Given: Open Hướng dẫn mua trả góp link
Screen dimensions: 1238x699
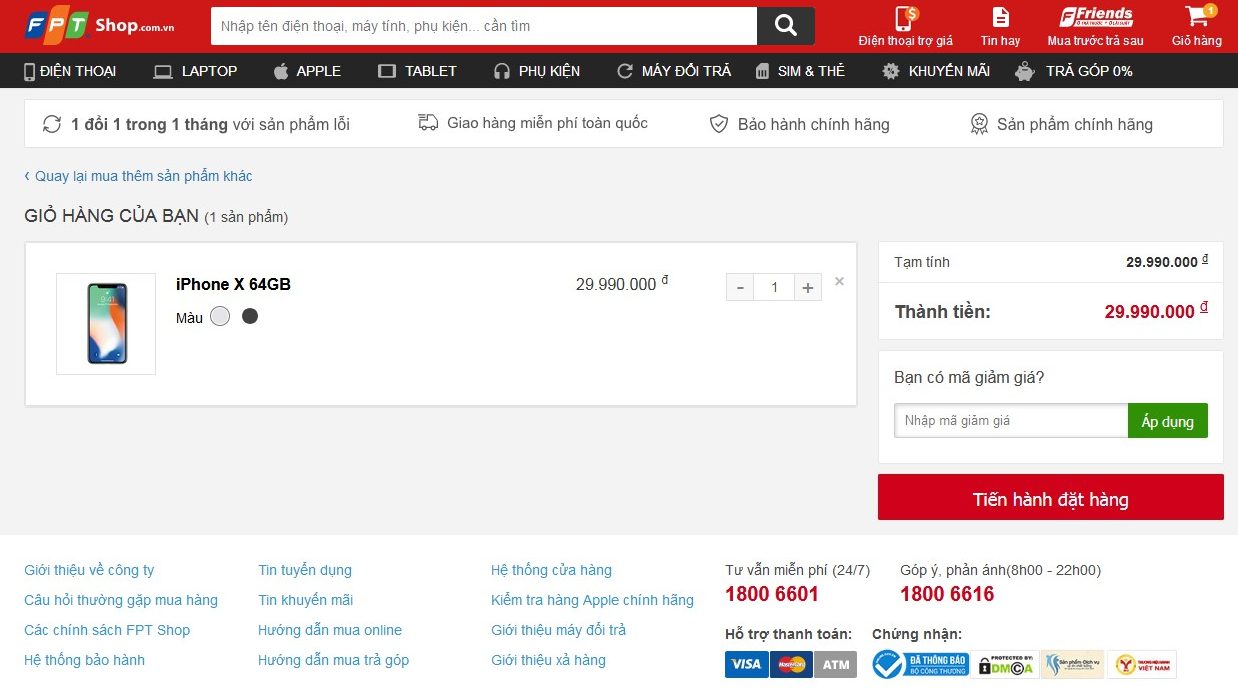Looking at the screenshot, I should 333,660.
